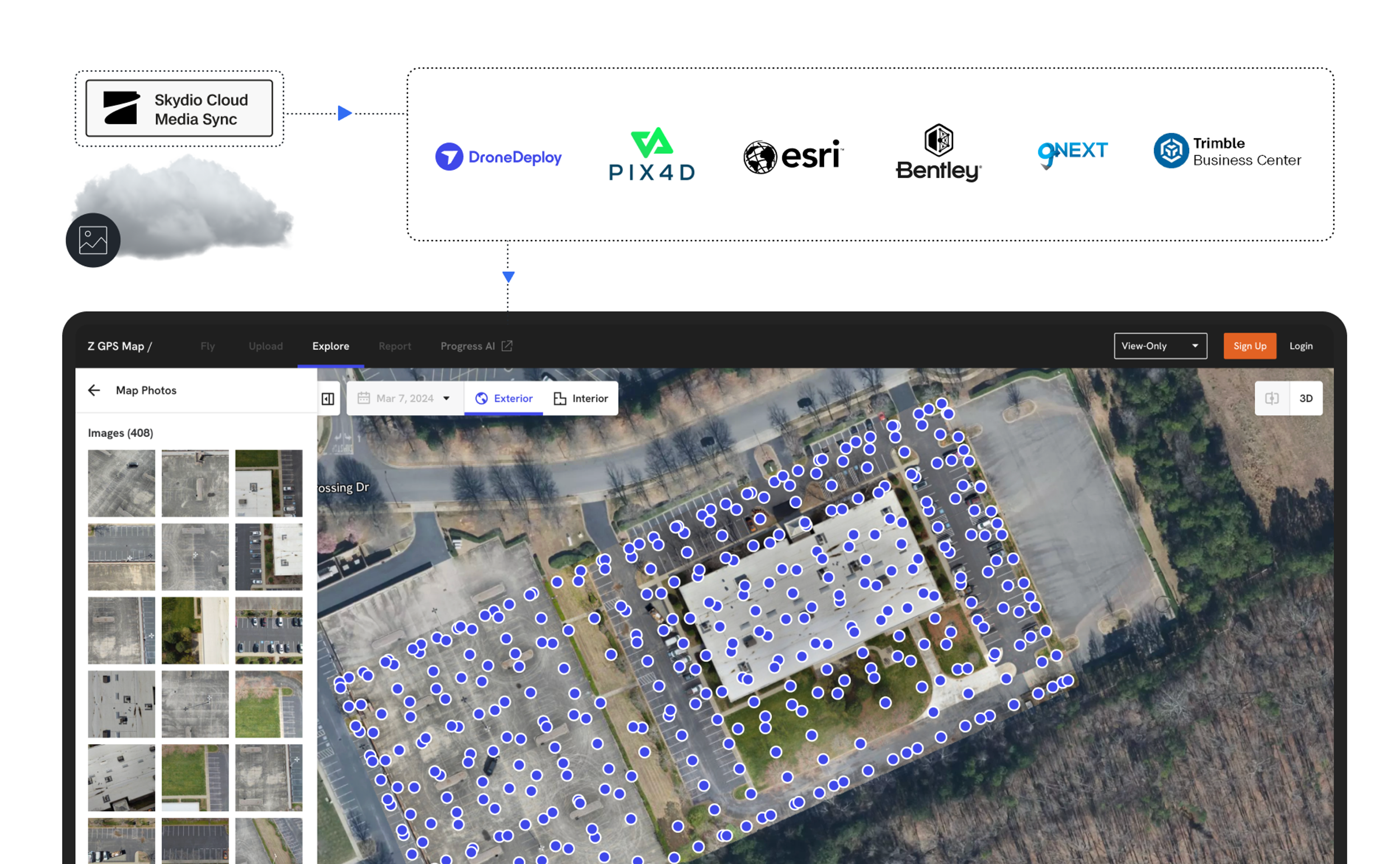Click the image icon on the cloud
Viewport: 1400px width, 864px height.
pos(93,240)
